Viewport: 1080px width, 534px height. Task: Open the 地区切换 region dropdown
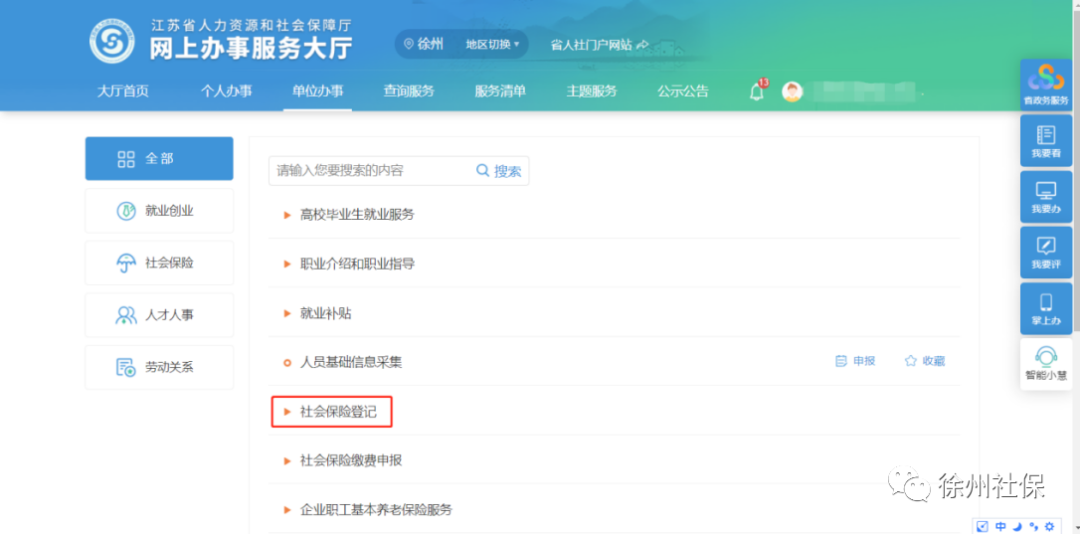tap(492, 44)
